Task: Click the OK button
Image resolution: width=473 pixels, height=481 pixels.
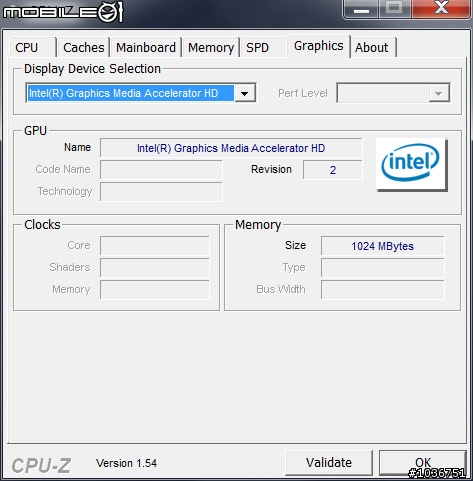Action: (423, 463)
